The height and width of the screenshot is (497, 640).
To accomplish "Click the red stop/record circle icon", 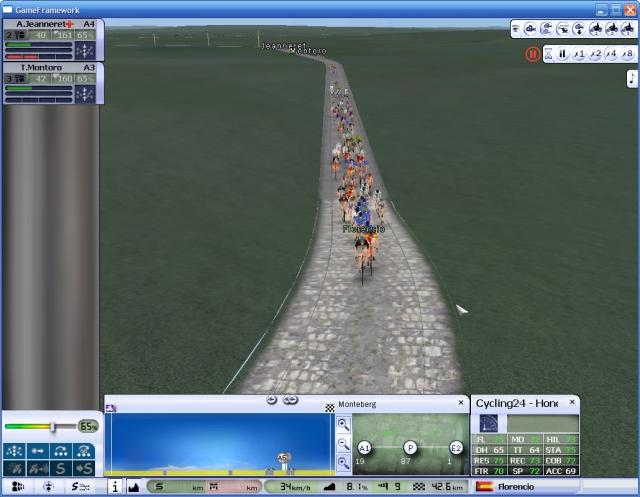I will click(x=532, y=54).
